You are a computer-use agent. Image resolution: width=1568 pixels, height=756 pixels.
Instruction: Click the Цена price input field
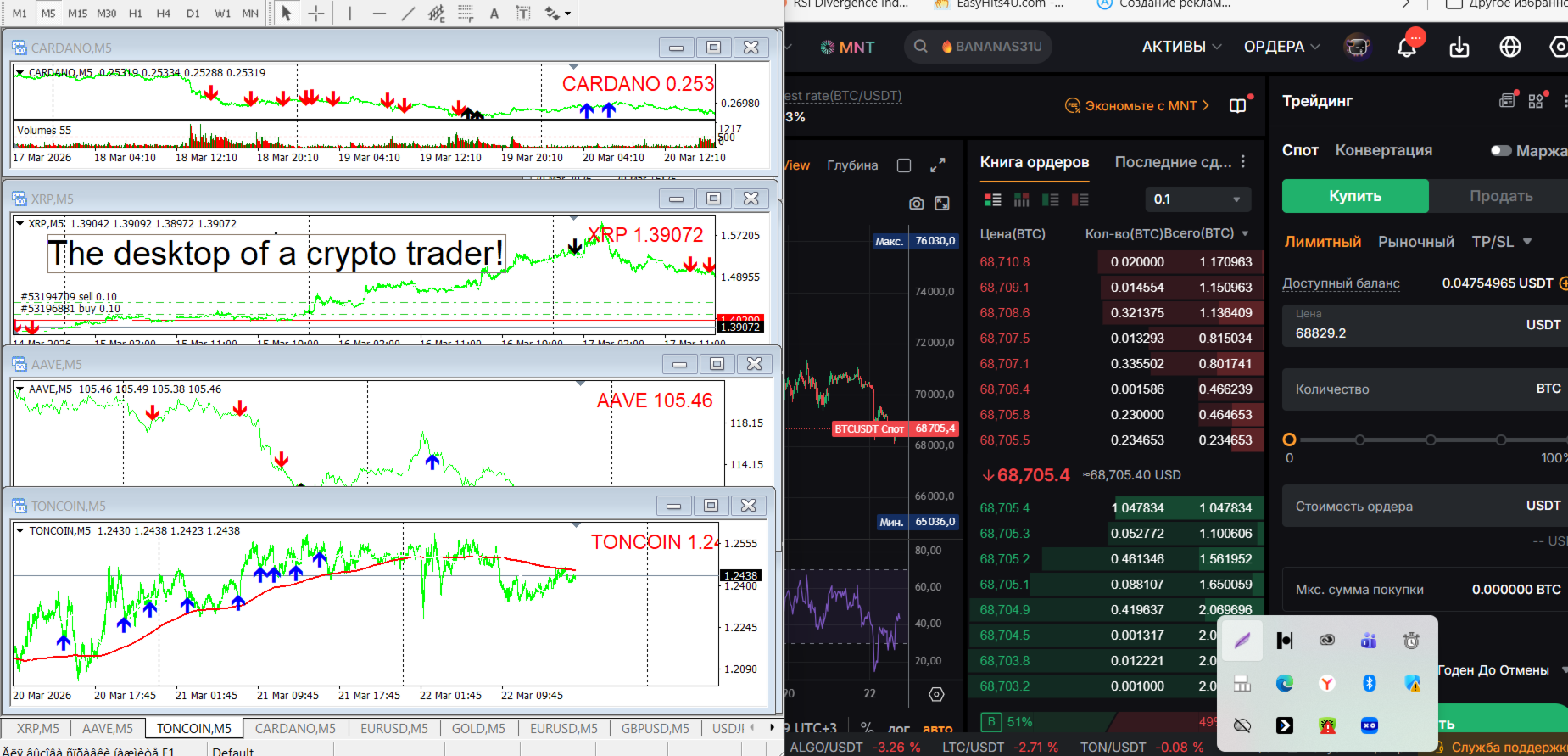tap(1425, 326)
